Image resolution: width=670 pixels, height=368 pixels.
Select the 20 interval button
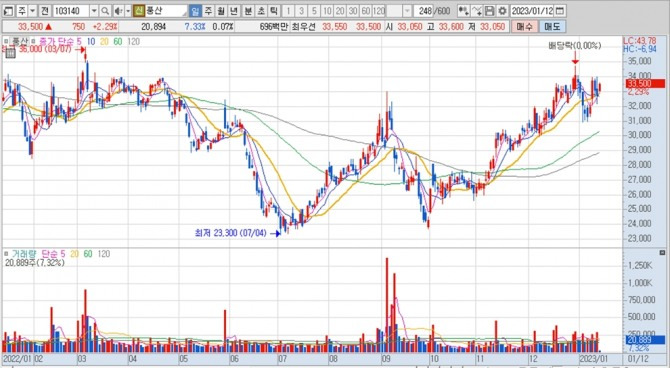340,11
